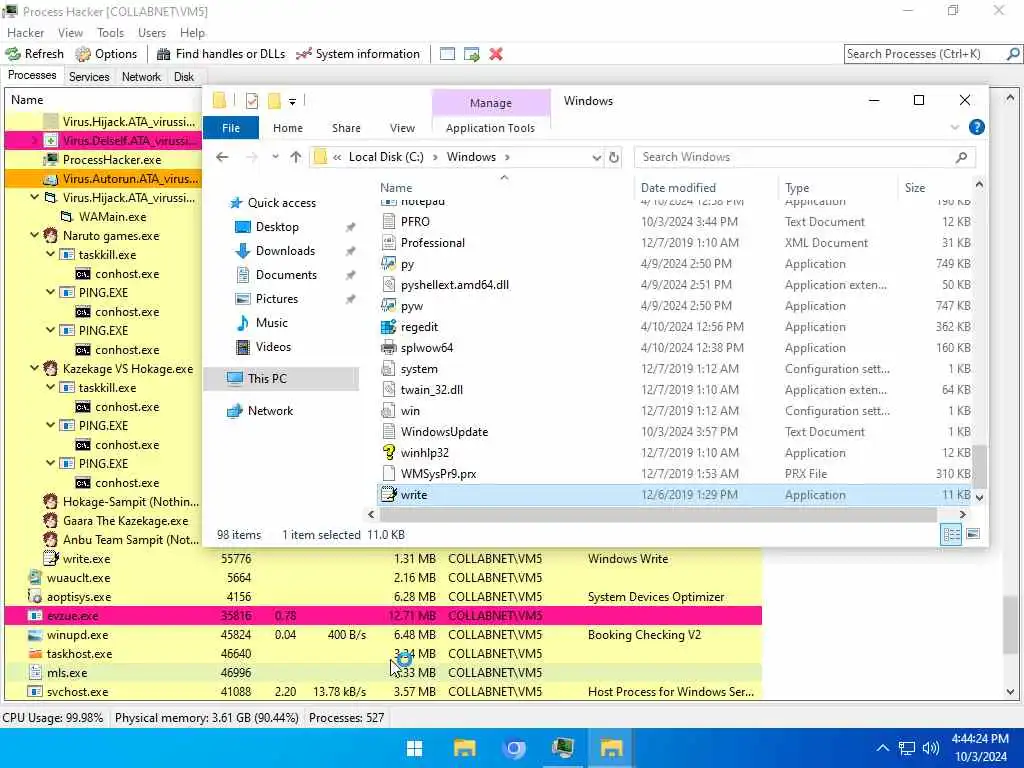Click the search magnifier in Process Hacker
This screenshot has height=768, width=1024.
[x=1013, y=54]
